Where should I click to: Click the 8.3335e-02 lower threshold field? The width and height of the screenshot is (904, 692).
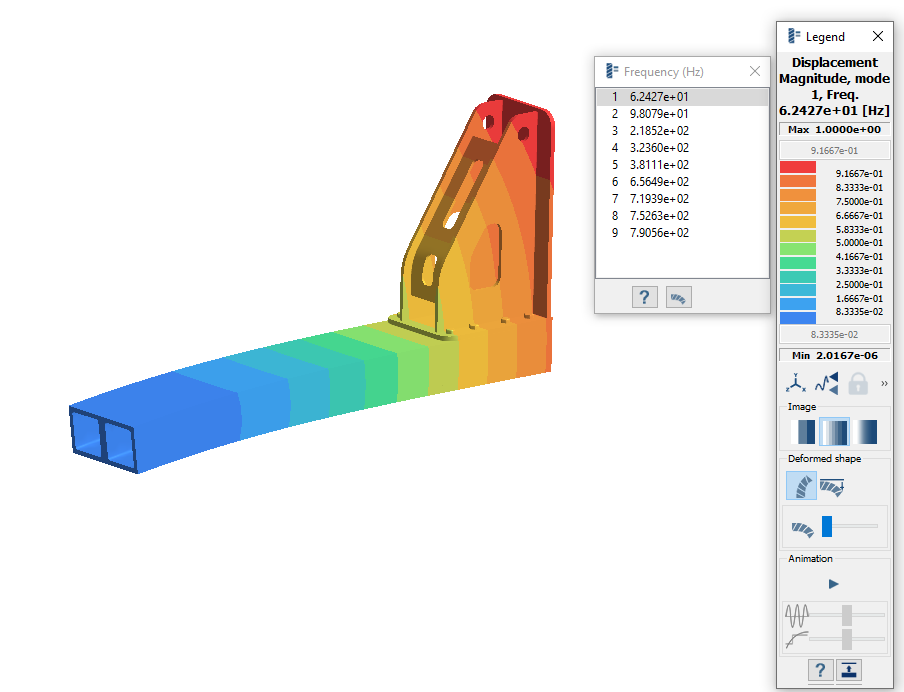[x=833, y=335]
